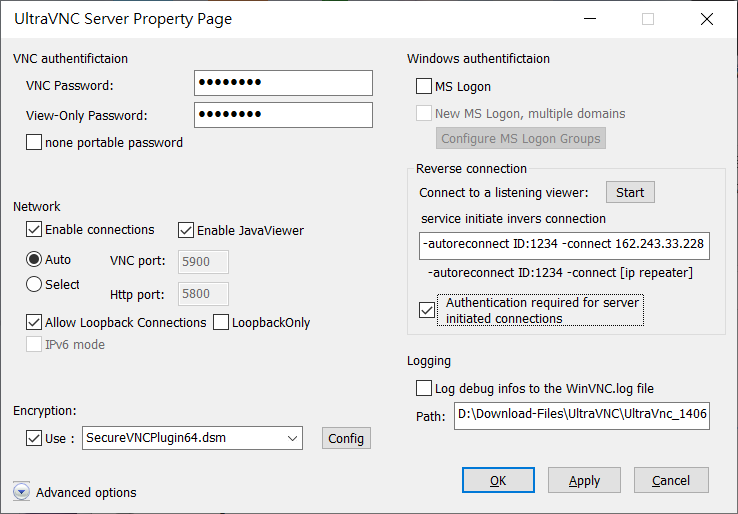Disable the Enable JavaViewer checkbox

pyautogui.click(x=186, y=230)
